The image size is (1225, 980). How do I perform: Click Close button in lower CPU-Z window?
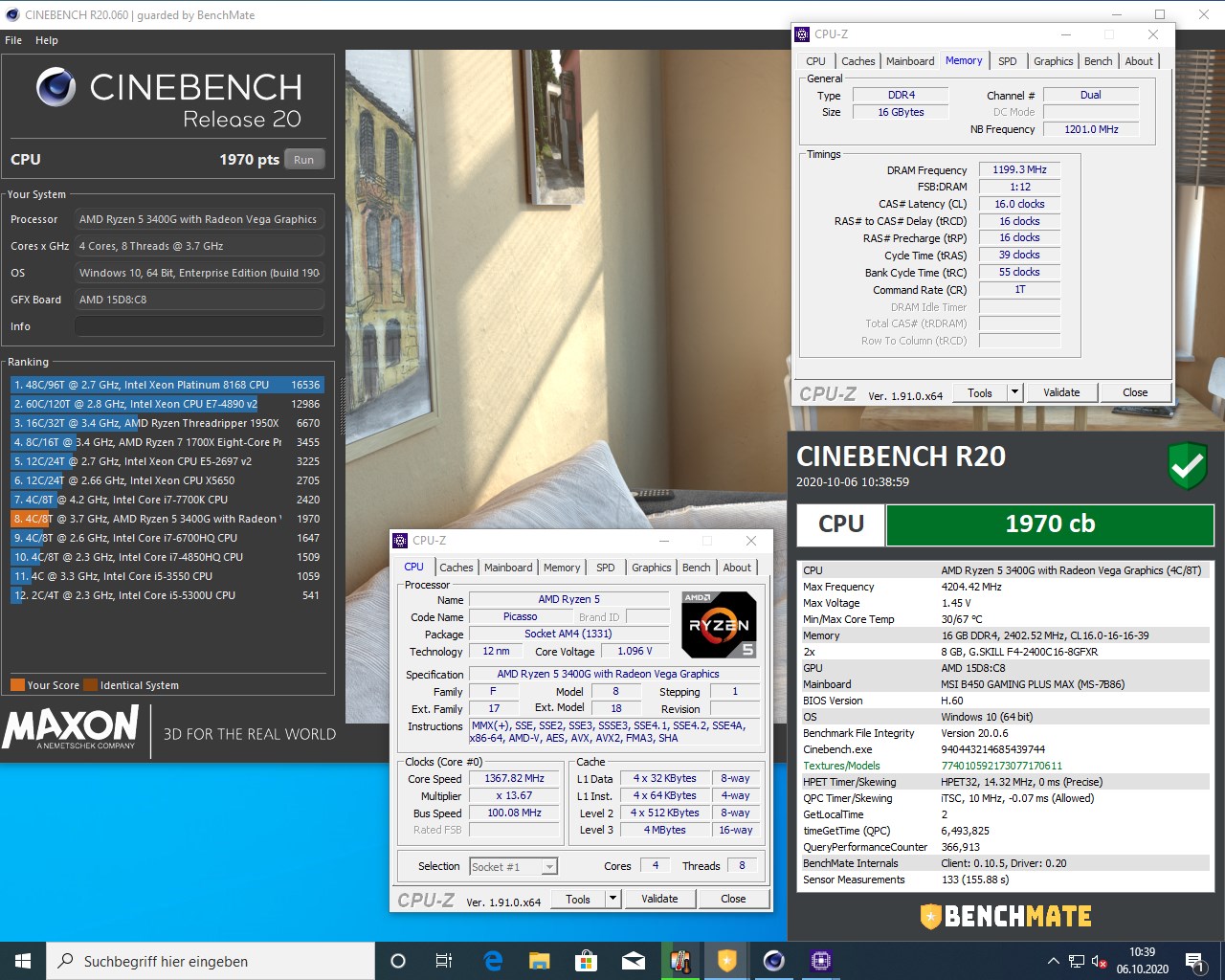(733, 899)
